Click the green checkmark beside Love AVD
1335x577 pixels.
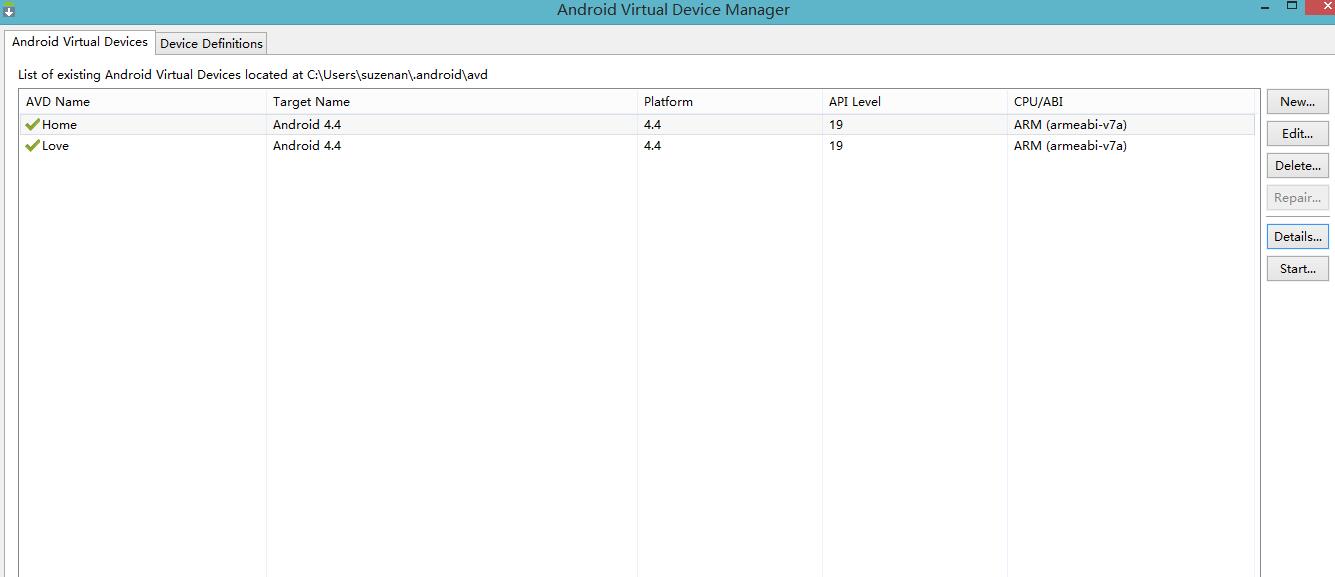33,146
